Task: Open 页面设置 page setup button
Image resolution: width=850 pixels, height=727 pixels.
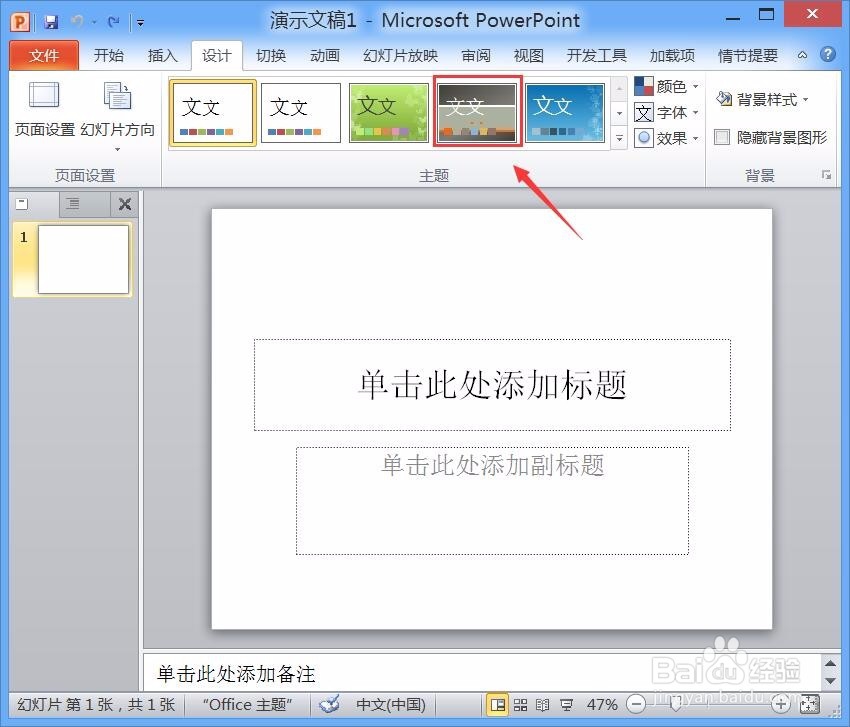Action: pyautogui.click(x=44, y=108)
